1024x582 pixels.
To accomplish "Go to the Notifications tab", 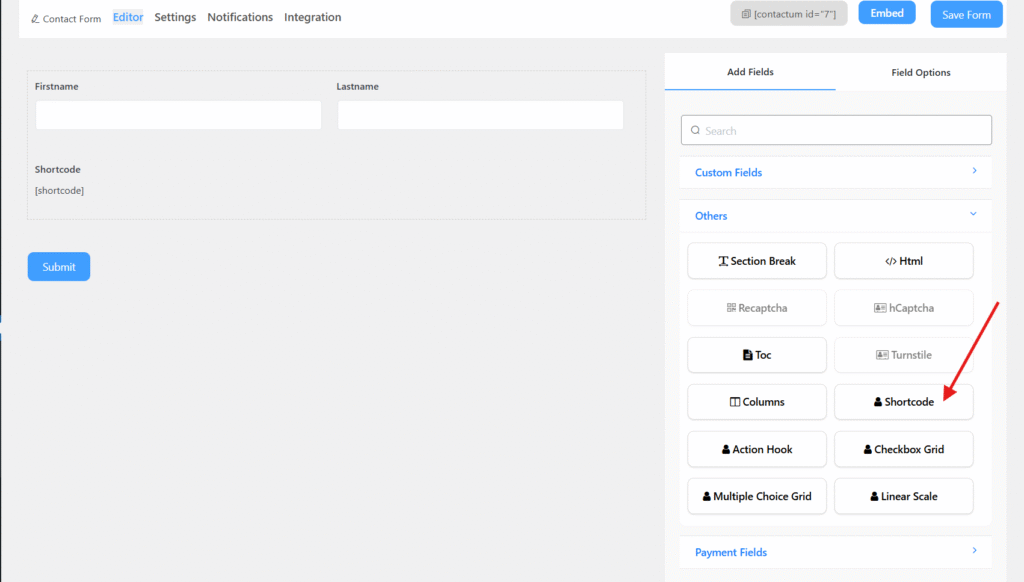I will point(240,17).
